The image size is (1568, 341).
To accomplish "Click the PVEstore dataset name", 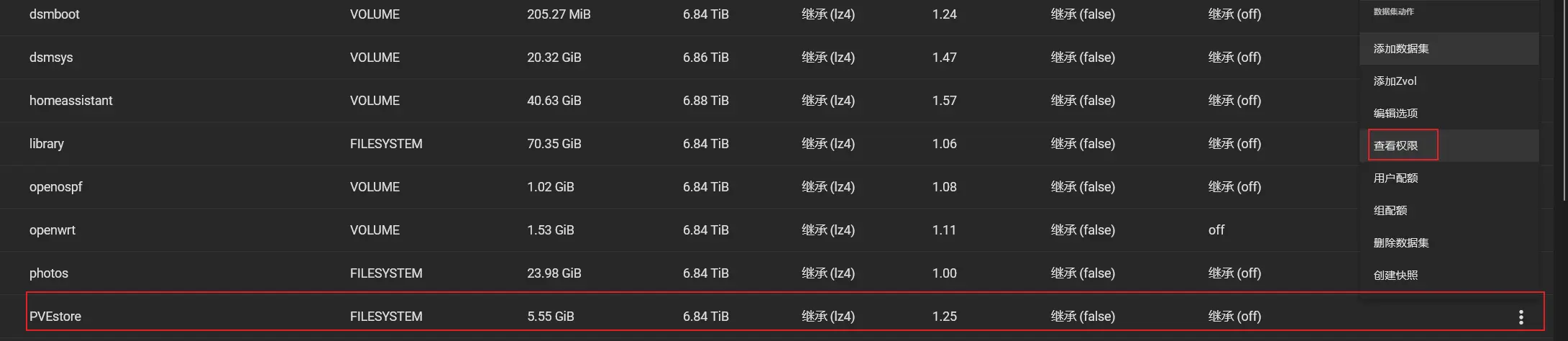I will point(55,317).
